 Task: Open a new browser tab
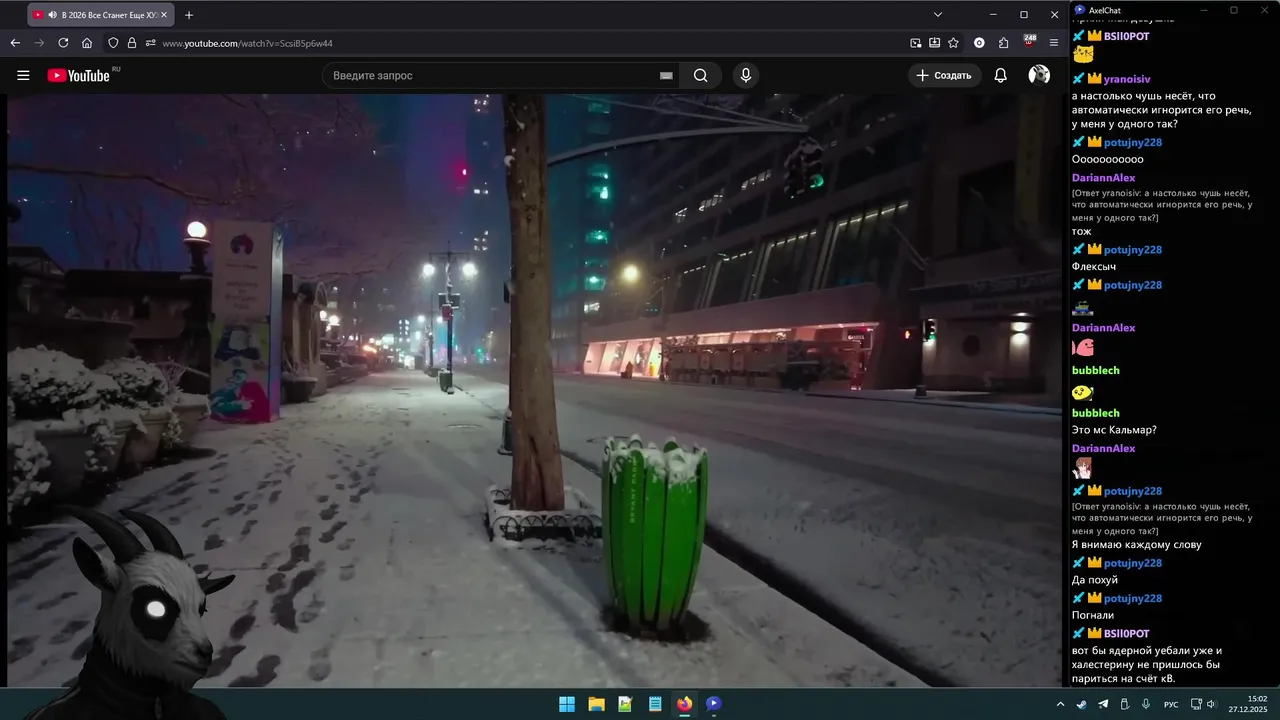pyautogui.click(x=189, y=15)
